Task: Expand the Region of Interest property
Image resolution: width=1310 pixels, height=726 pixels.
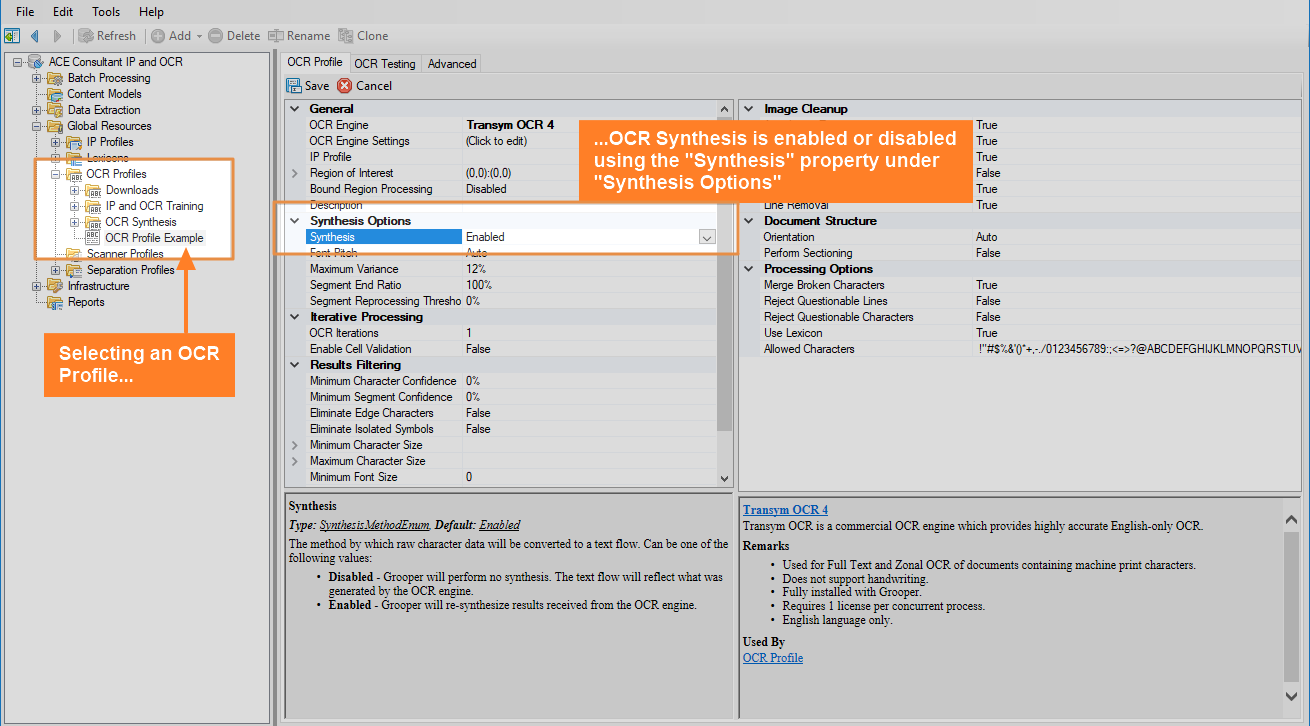Action: [x=294, y=173]
